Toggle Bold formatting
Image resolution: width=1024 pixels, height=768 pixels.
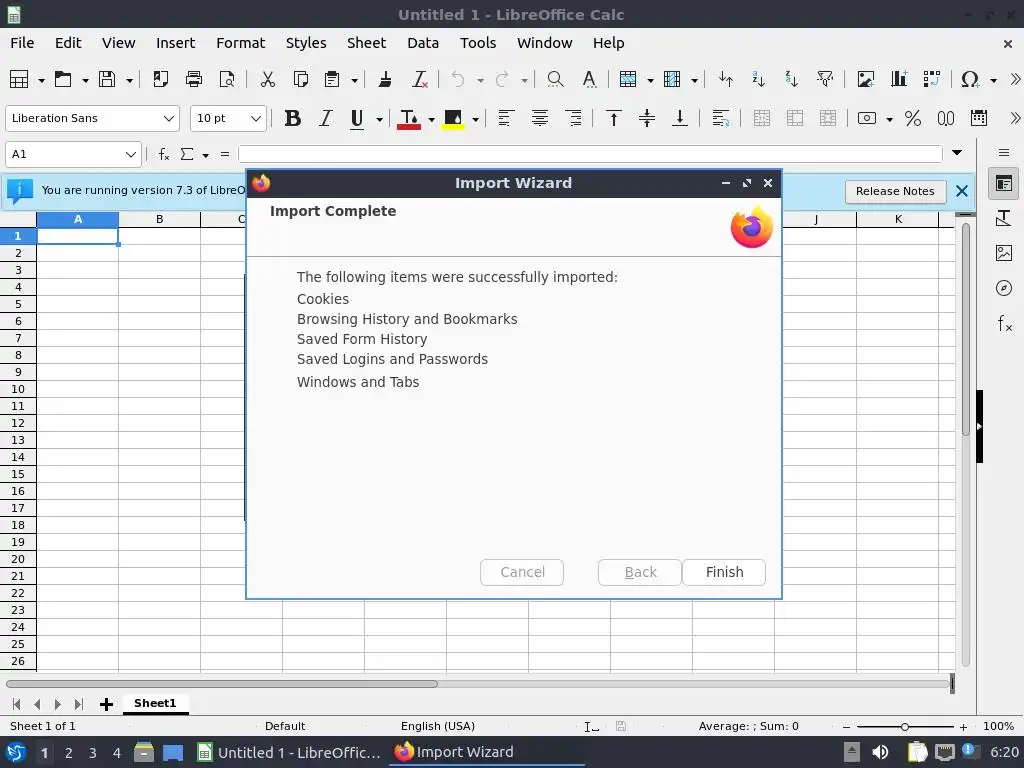point(293,118)
